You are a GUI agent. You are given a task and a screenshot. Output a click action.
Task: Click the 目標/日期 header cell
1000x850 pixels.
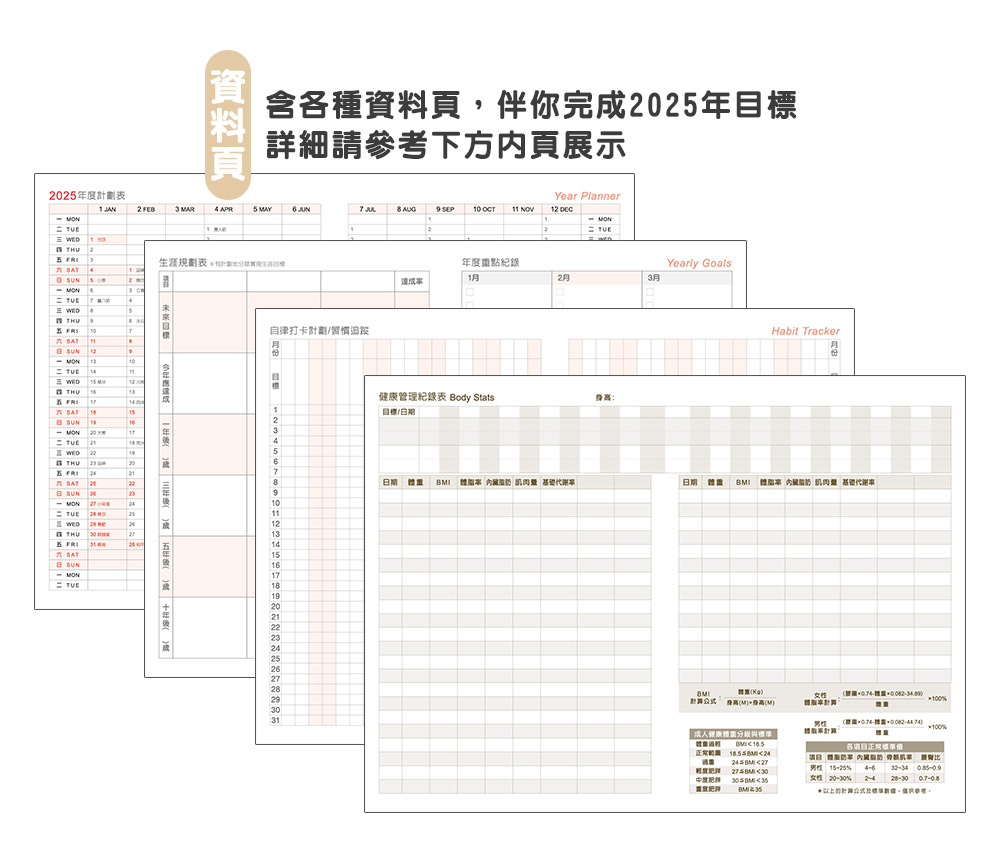(x=399, y=412)
